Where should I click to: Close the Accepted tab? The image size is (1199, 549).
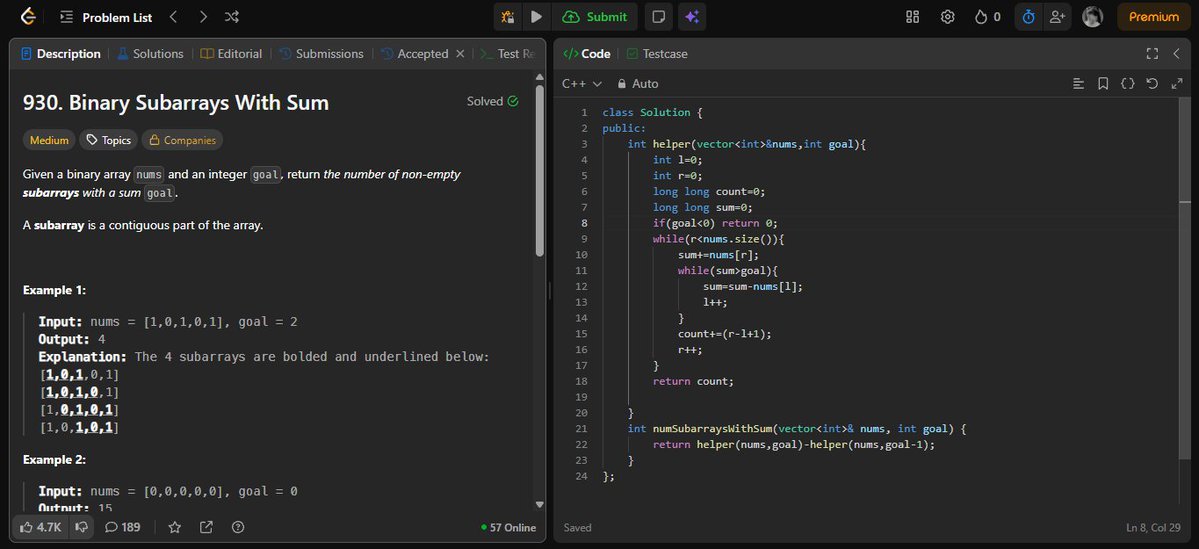[x=460, y=54]
